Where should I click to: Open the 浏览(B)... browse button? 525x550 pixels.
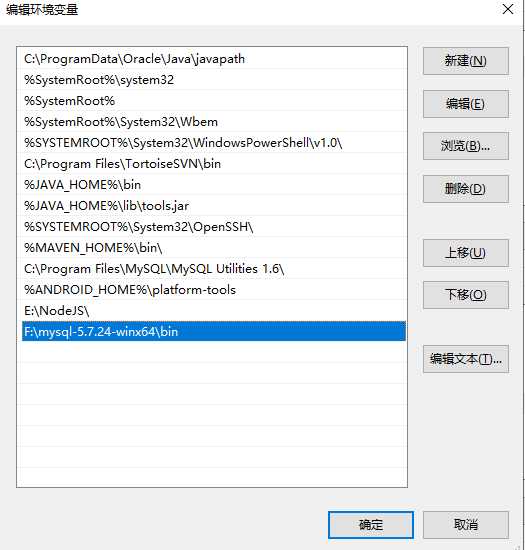coord(465,146)
